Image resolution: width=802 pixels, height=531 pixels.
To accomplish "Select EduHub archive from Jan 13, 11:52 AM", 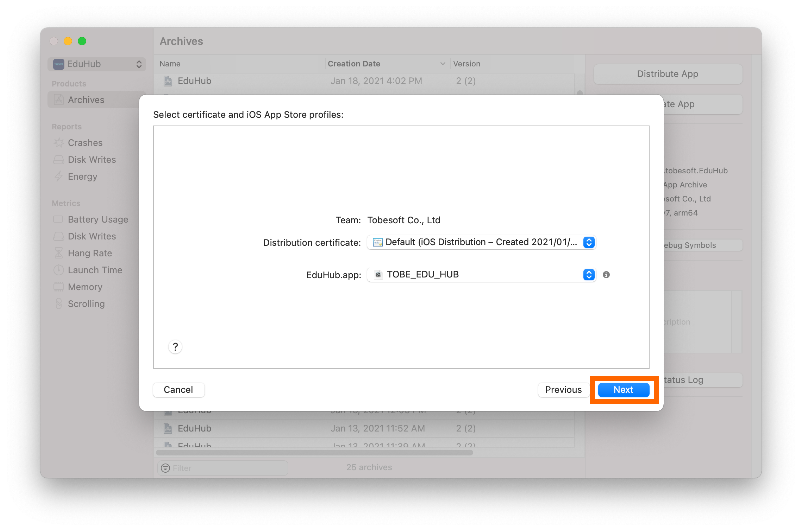I will coord(364,429).
